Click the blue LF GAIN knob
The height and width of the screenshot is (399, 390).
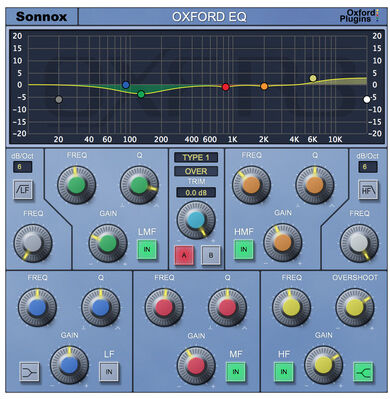[69, 365]
